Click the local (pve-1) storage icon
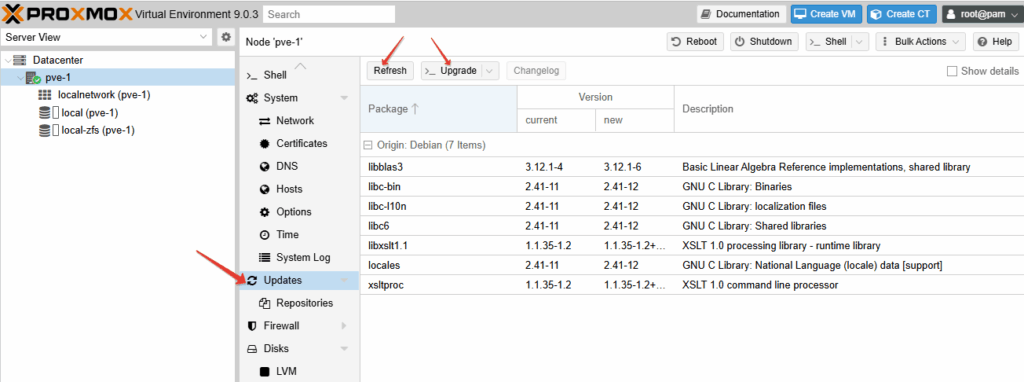 pos(44,113)
